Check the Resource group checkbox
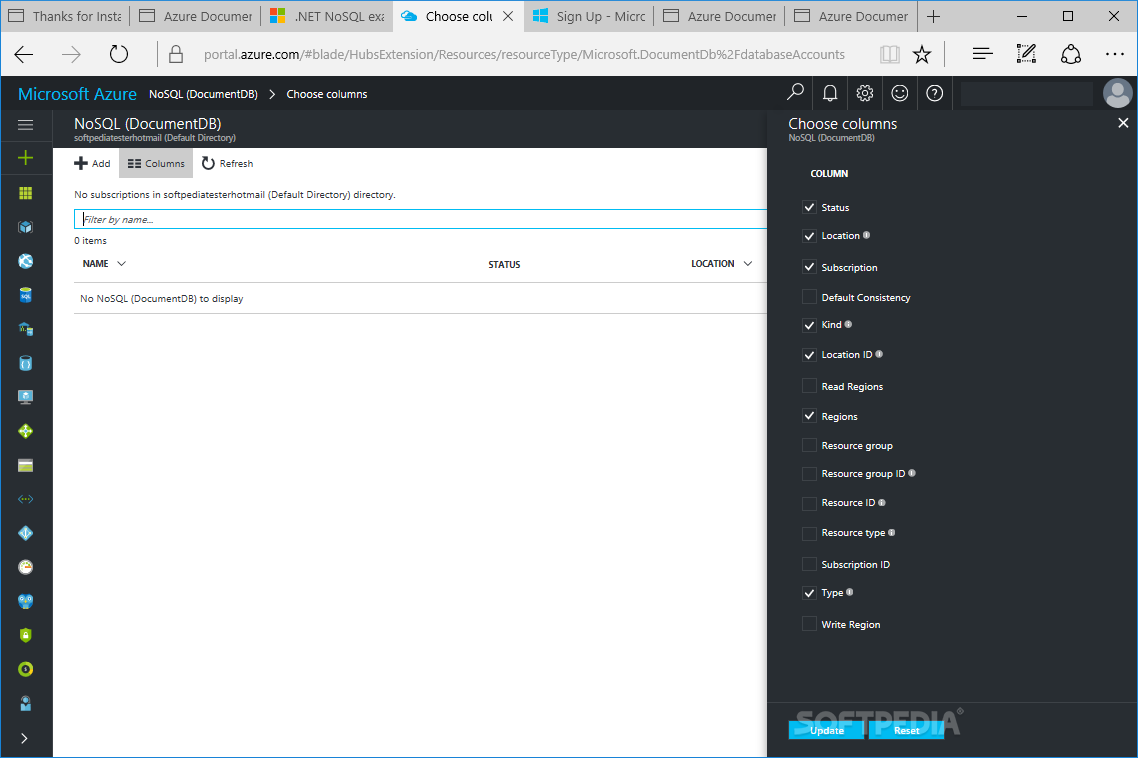 point(809,445)
